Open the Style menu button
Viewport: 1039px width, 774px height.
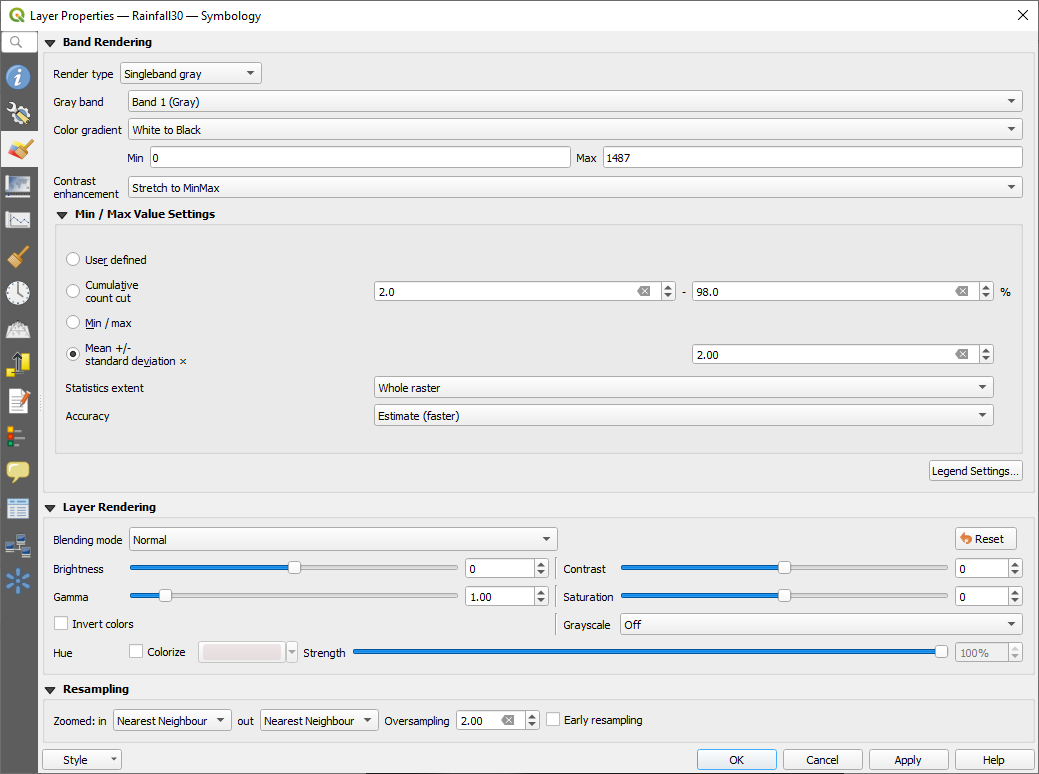[82, 760]
